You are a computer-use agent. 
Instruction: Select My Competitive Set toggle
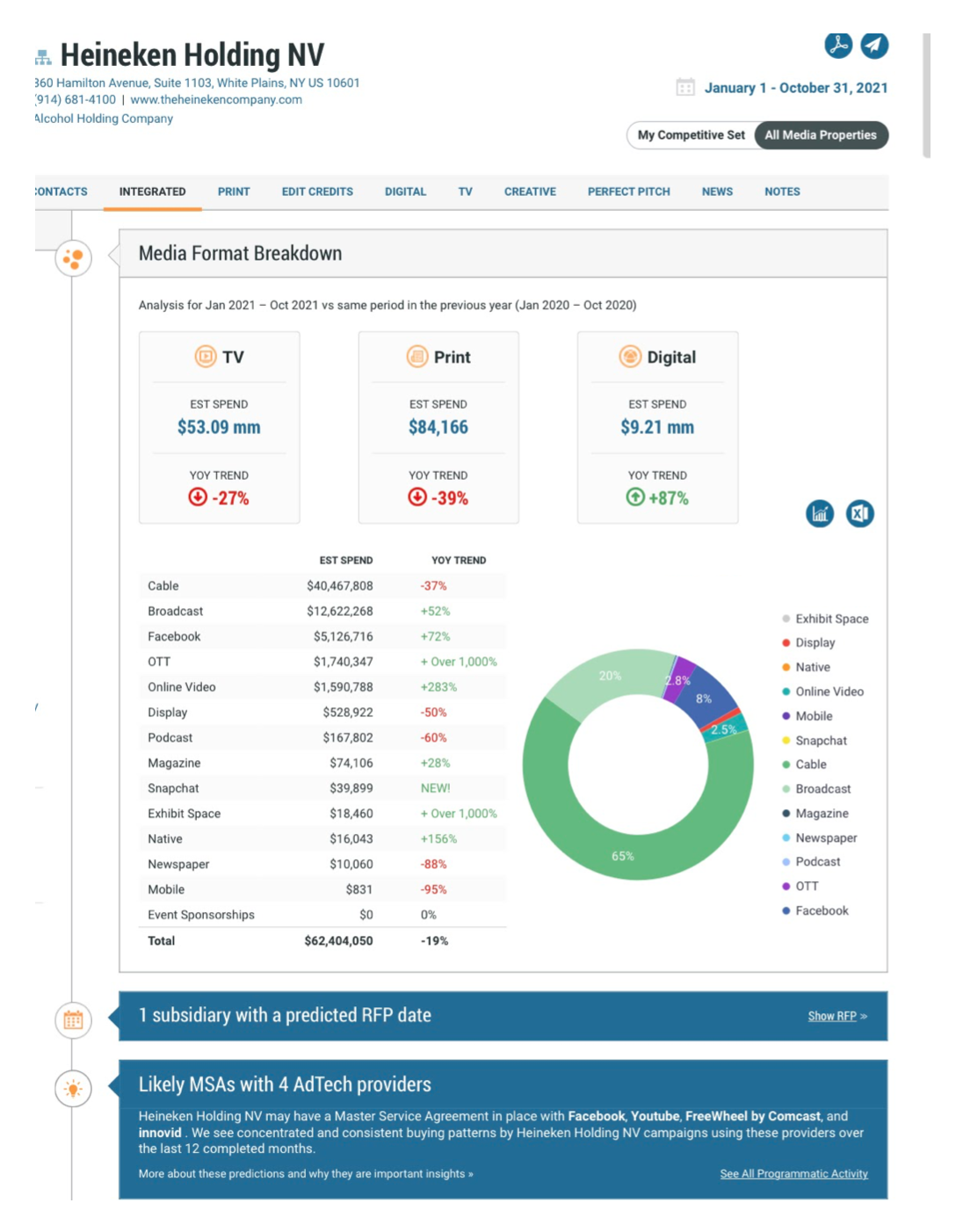(691, 135)
